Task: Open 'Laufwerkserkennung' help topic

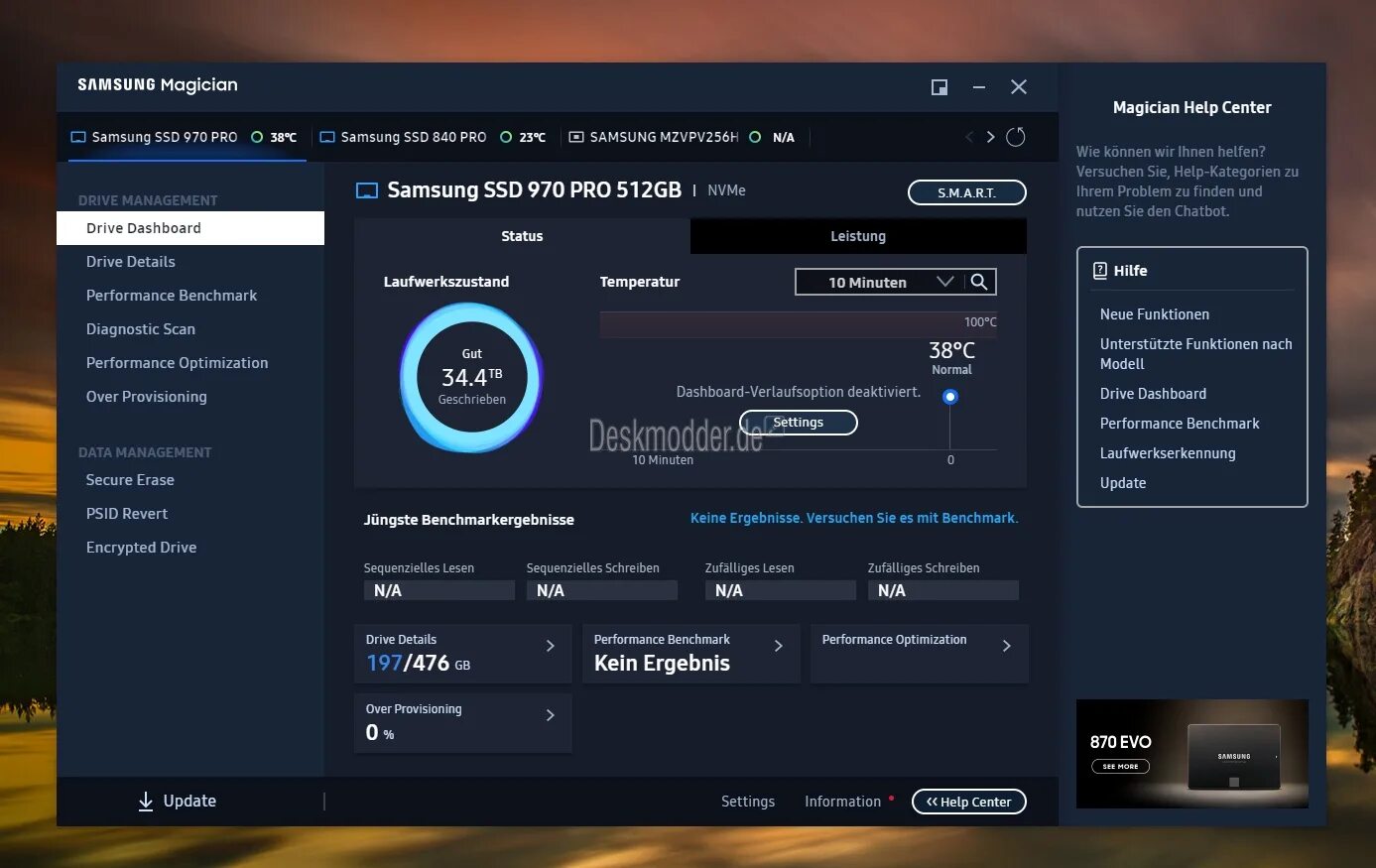Action: click(1168, 453)
